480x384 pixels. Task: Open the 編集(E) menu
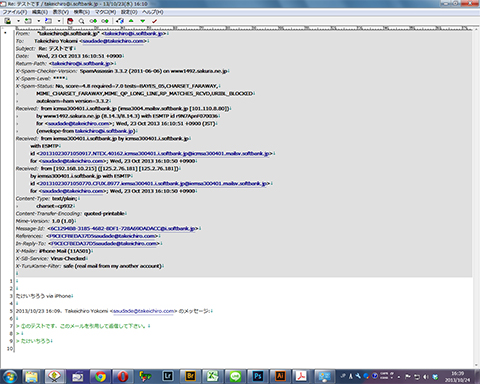pyautogui.click(x=40, y=12)
